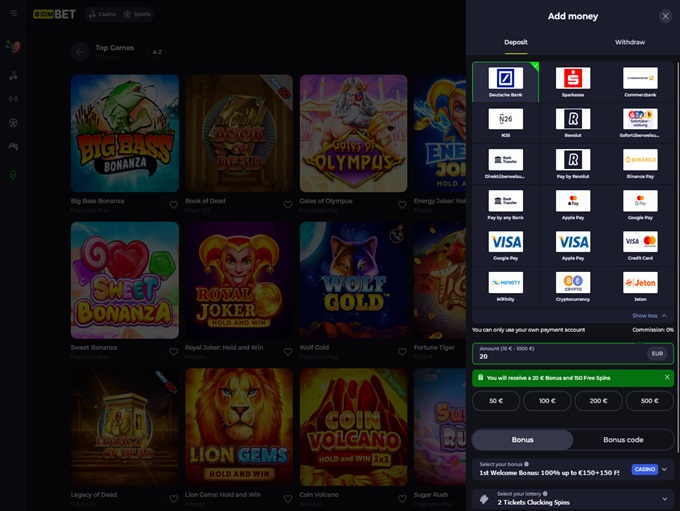Viewport: 680px width, 511px height.
Task: Click the CASINO bonus badge
Action: 645,469
